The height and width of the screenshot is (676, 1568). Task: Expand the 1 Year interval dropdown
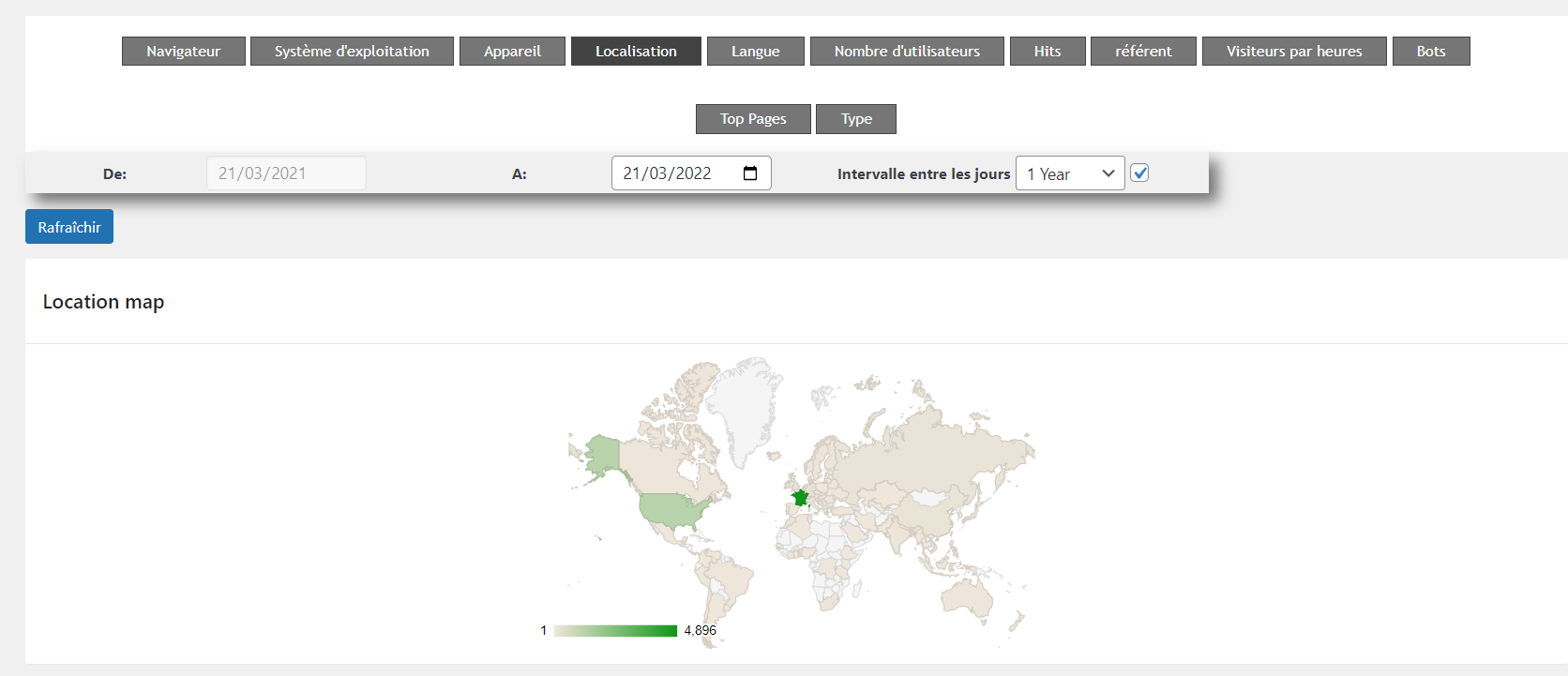click(1069, 173)
